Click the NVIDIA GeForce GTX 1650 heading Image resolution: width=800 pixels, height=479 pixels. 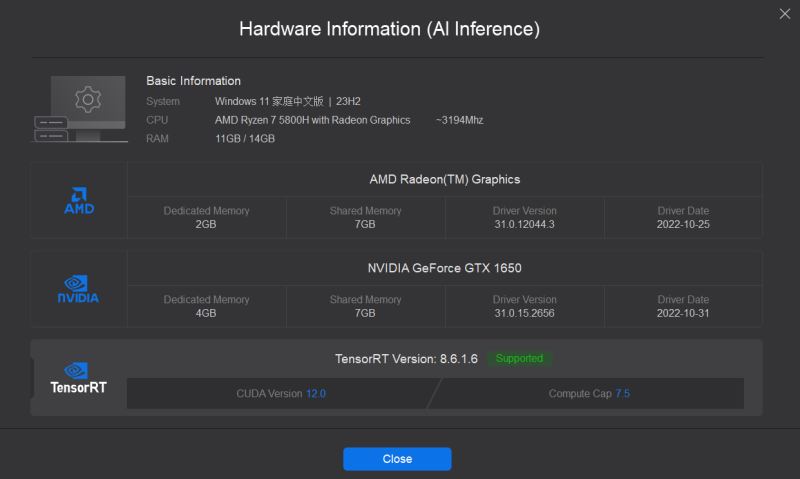444,268
